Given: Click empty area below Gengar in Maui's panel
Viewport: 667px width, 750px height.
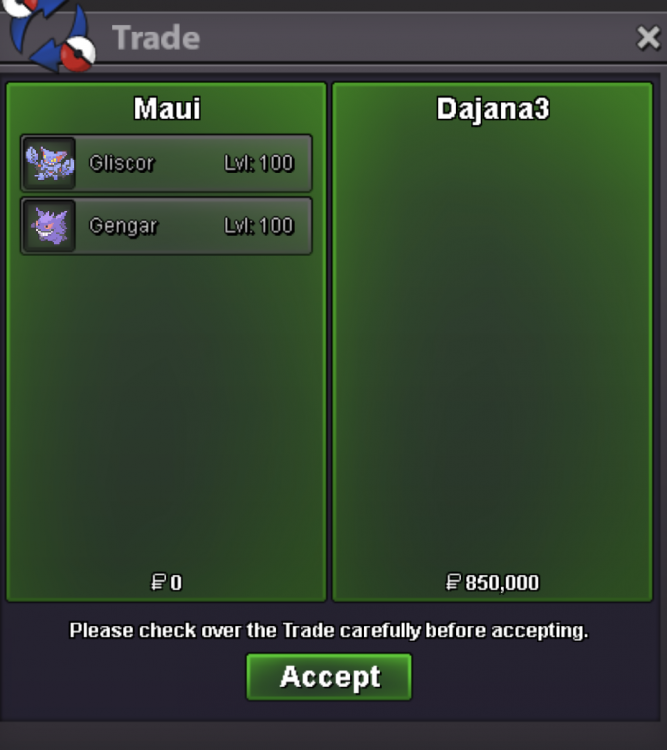Looking at the screenshot, I should [167, 411].
